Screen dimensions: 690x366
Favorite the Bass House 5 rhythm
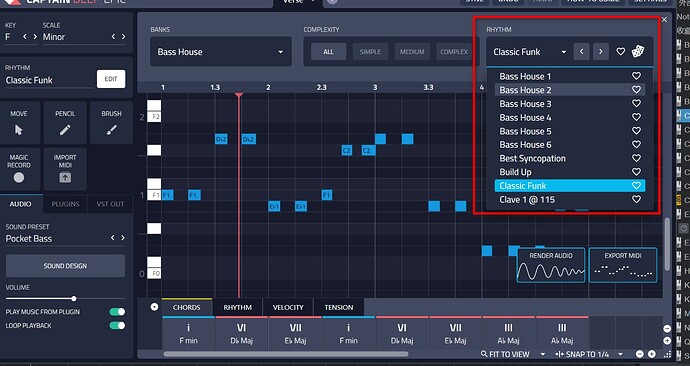click(636, 131)
